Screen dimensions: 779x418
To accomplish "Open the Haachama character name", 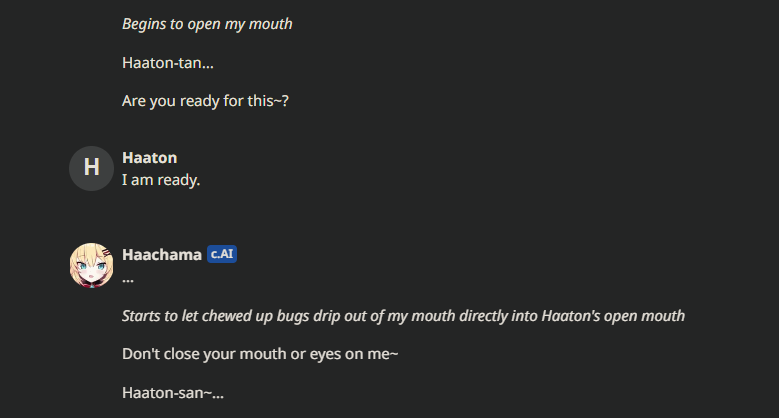I will coord(161,255).
